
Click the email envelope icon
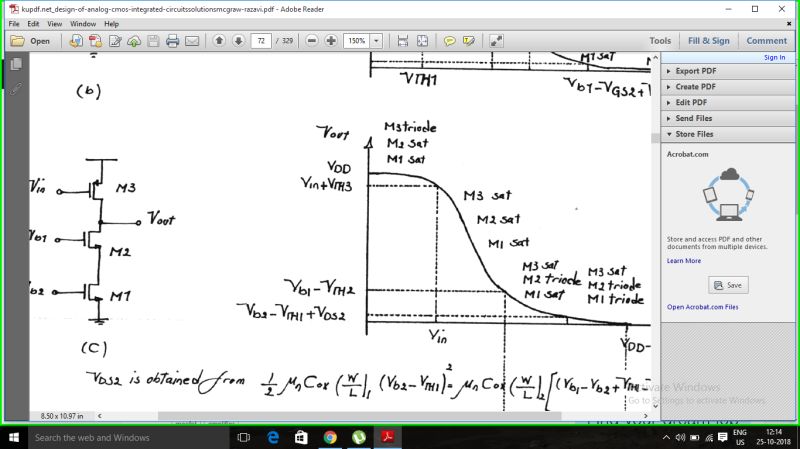[x=192, y=41]
